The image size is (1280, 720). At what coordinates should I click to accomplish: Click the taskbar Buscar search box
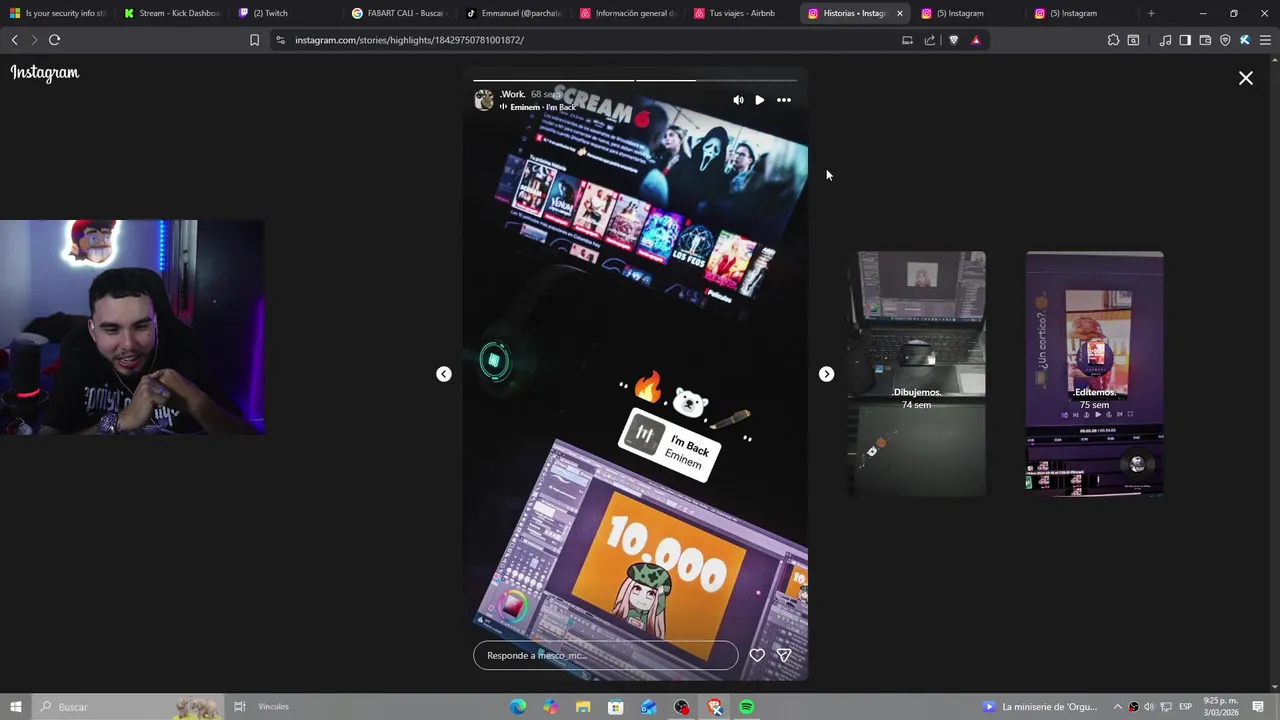(127, 707)
